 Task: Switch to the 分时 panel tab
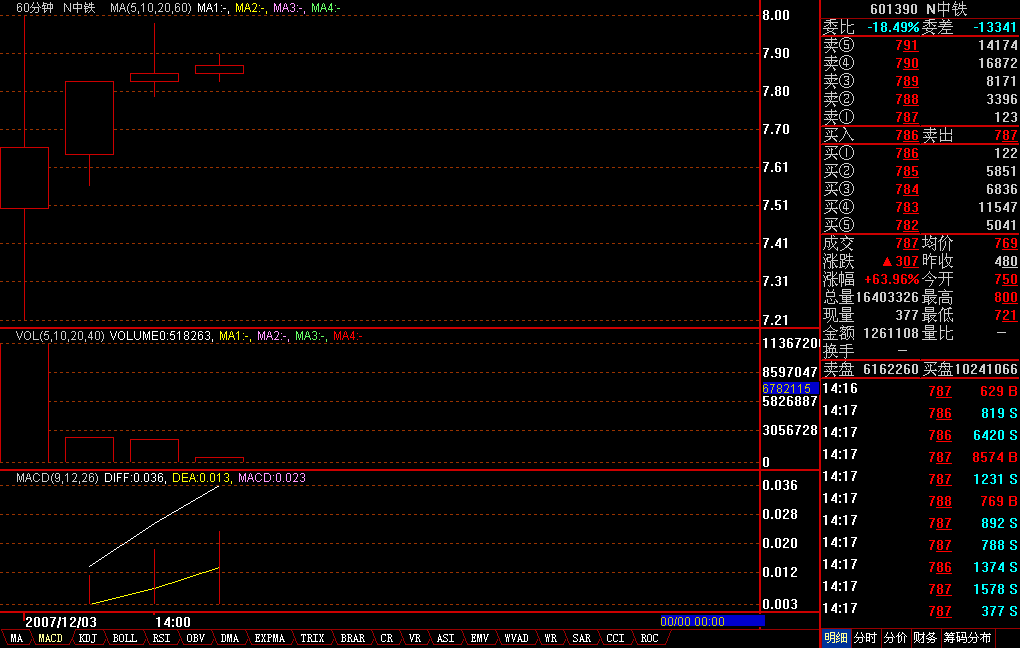[x=865, y=638]
